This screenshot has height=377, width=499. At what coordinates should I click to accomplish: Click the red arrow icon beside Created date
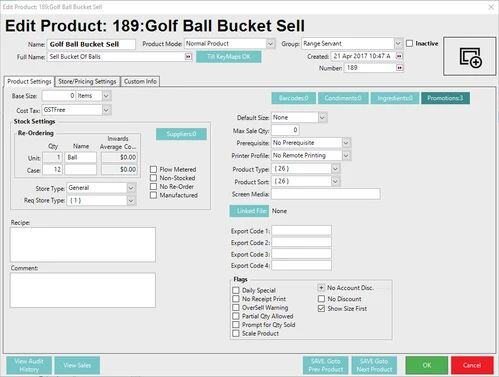399,56
